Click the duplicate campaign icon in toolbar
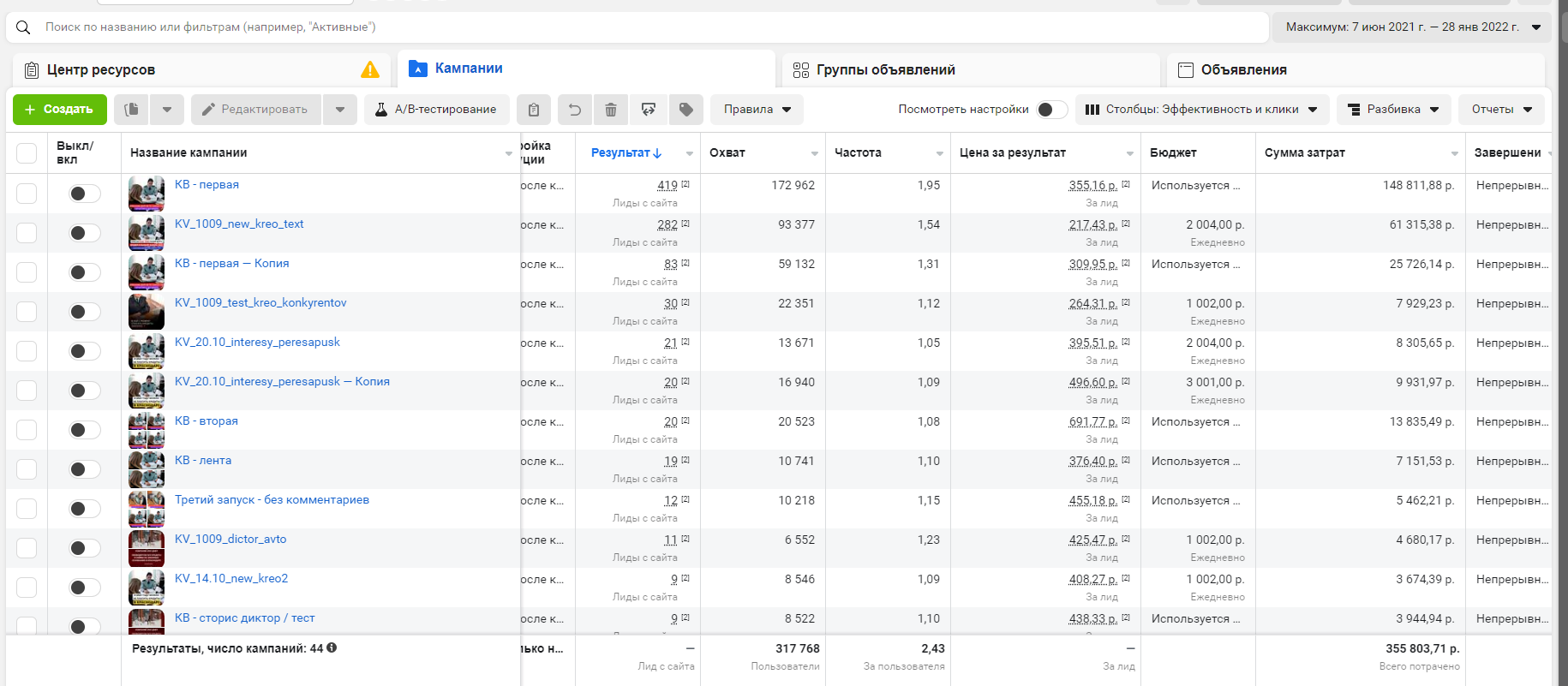Image resolution: width=1568 pixels, height=686 pixels. tap(131, 110)
